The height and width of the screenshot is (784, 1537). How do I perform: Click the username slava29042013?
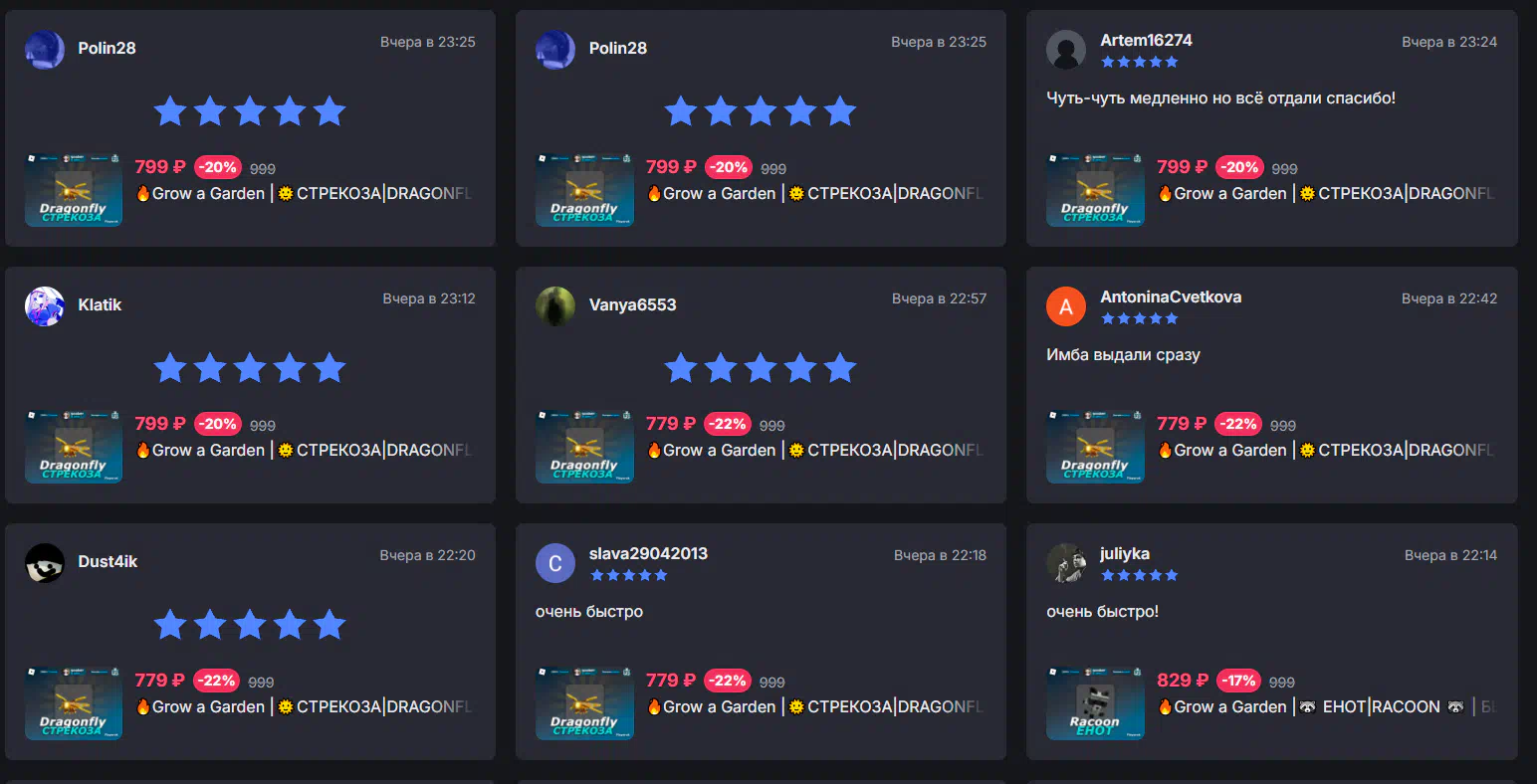click(x=648, y=553)
